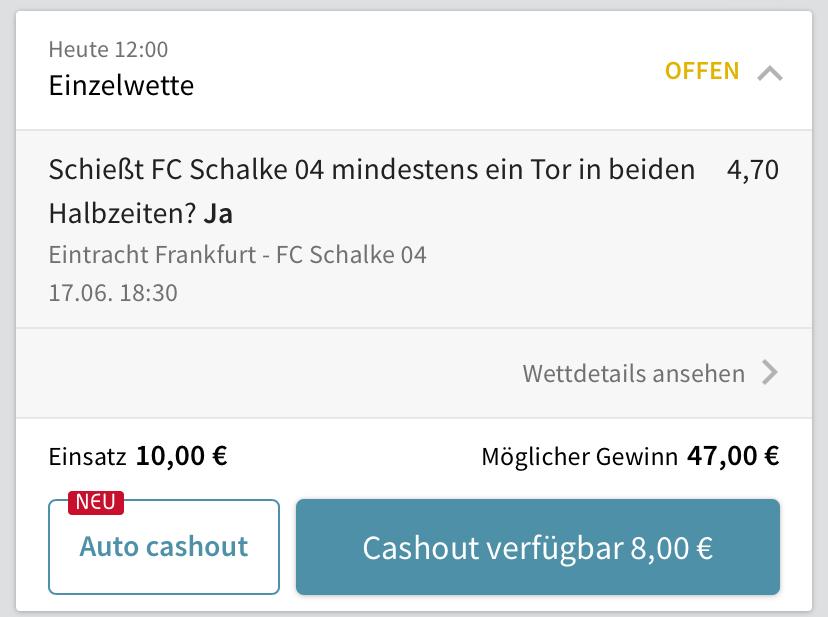
Task: Open the Eintracht Frankfurt - FC Schalke 04 match
Action: [x=238, y=255]
